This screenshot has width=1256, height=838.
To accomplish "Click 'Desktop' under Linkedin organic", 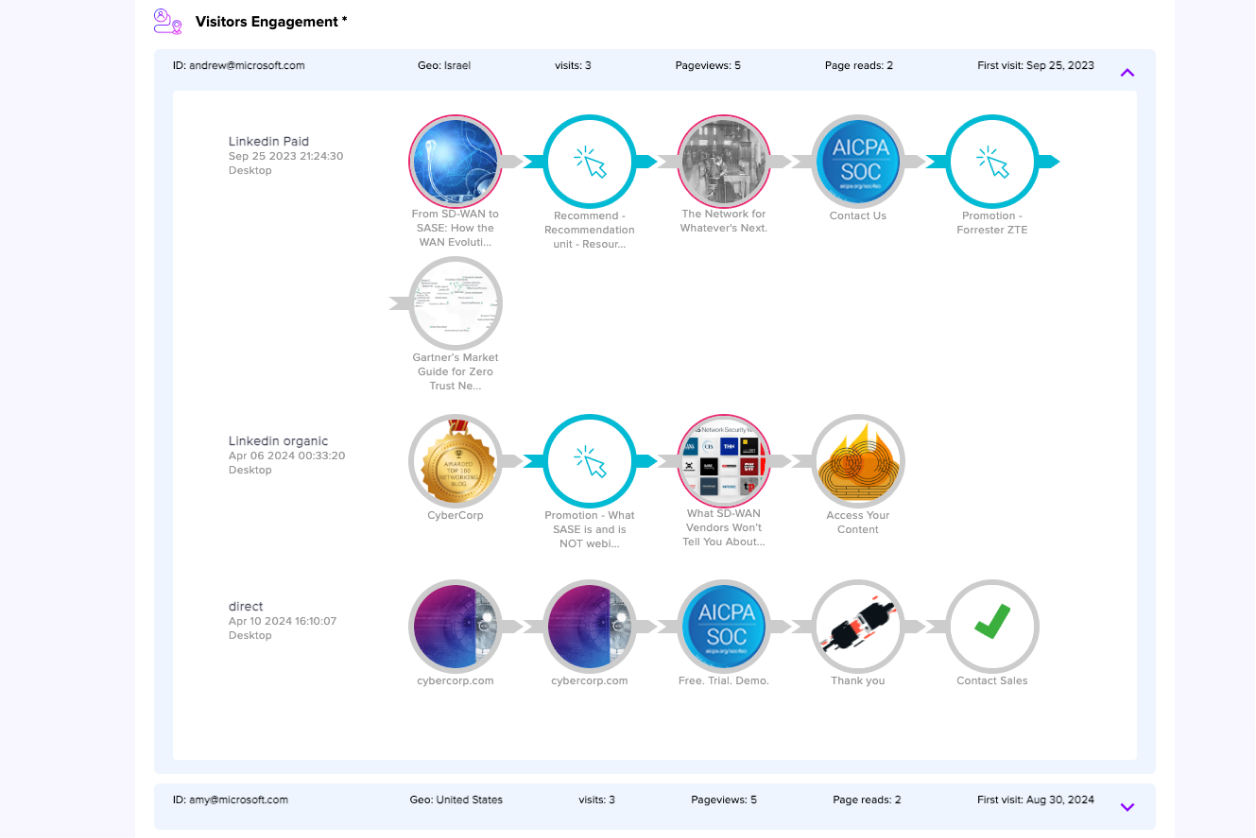I will point(250,470).
